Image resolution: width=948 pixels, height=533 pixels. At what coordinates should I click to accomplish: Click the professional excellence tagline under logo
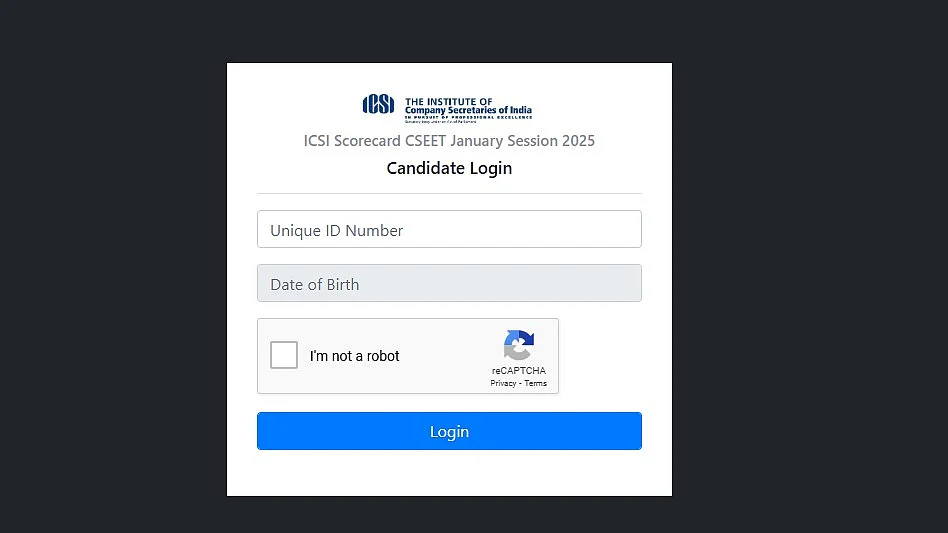pyautogui.click(x=468, y=117)
